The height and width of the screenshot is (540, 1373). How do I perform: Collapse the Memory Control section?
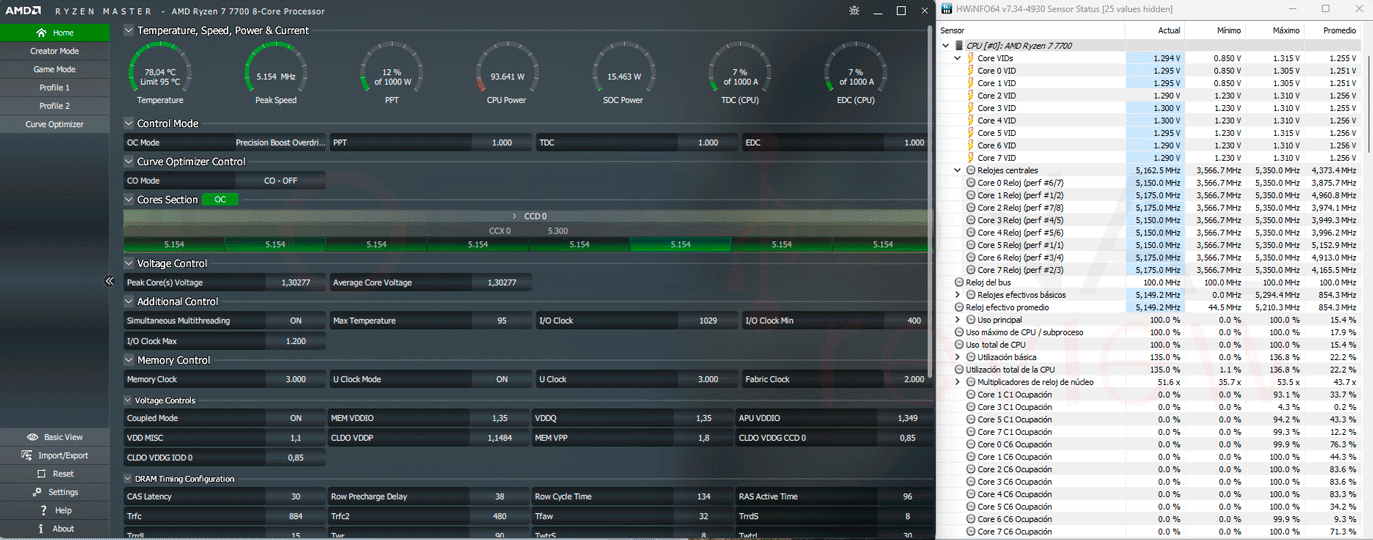pyautogui.click(x=129, y=360)
